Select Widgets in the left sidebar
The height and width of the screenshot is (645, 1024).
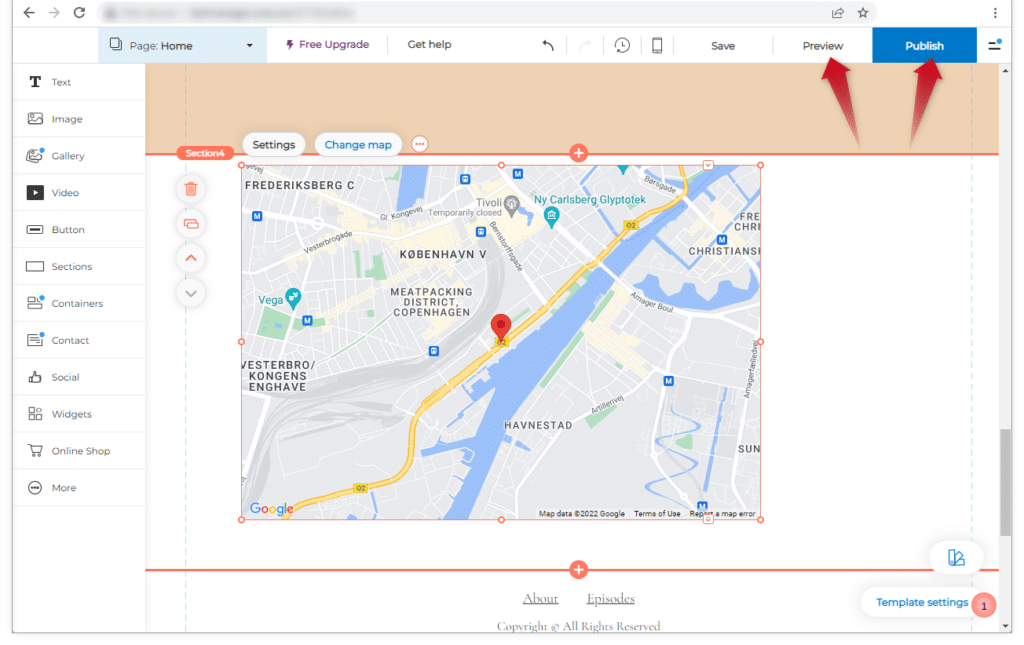click(x=71, y=414)
